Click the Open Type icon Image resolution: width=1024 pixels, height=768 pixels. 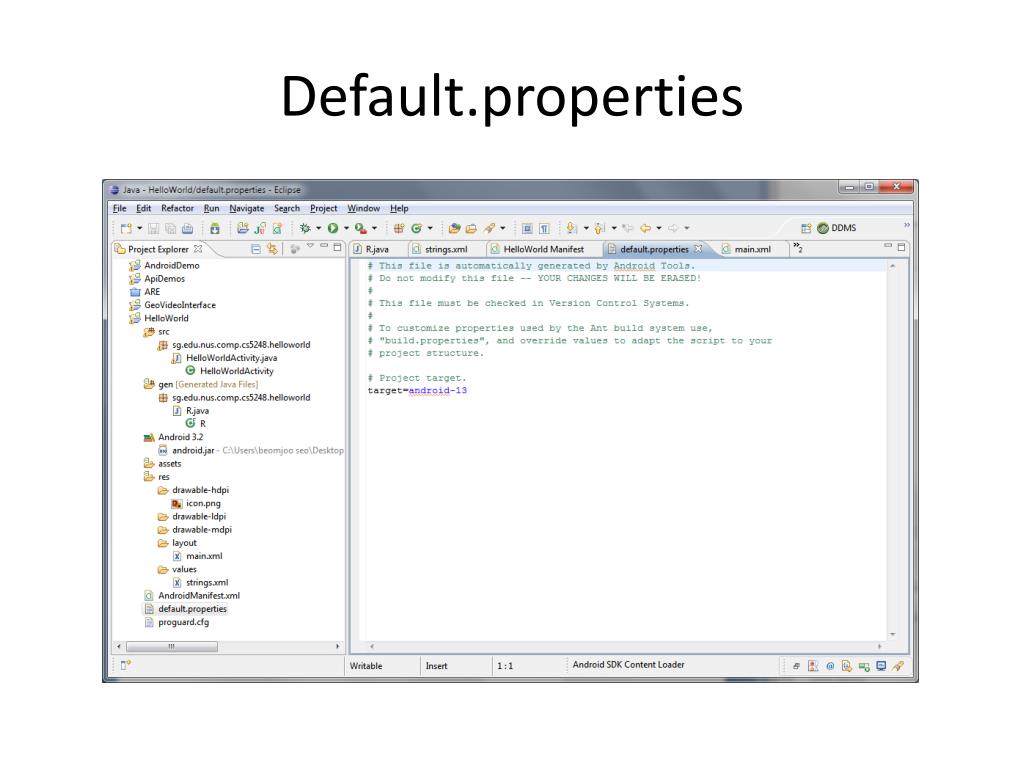coord(455,228)
